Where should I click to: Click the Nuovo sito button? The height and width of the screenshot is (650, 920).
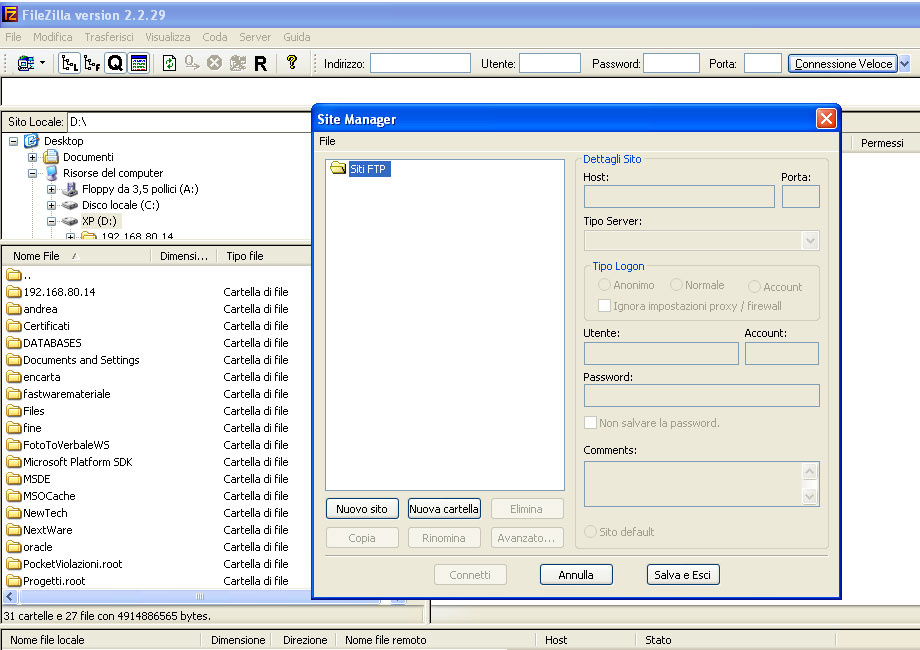[x=362, y=509]
